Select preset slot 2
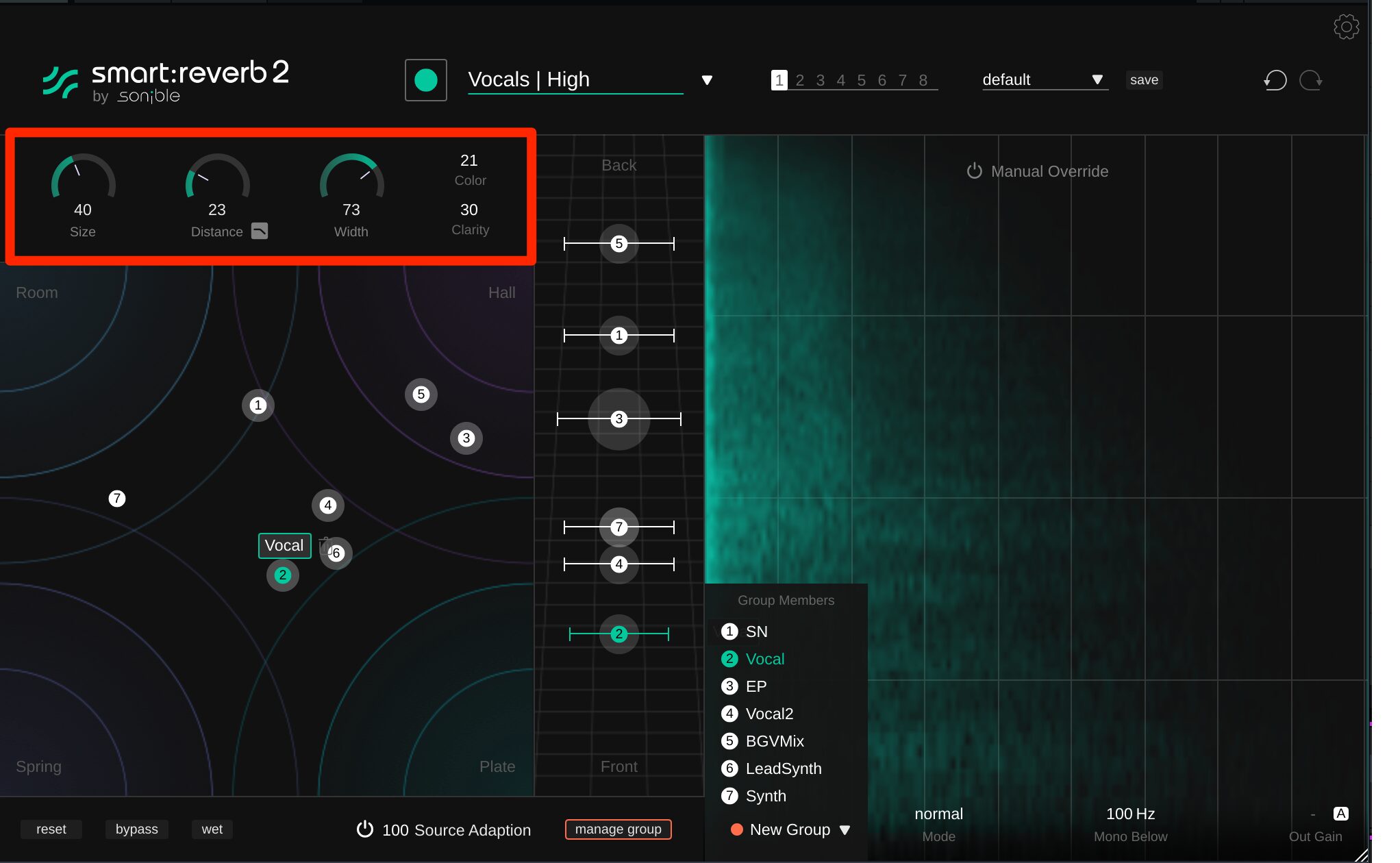This screenshot has height=863, width=1400. (x=799, y=80)
